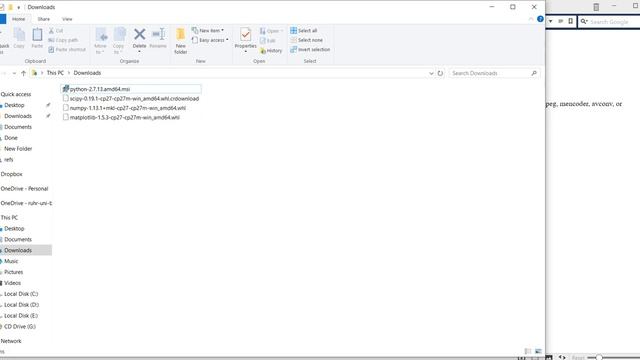Click the Move to icon
This screenshot has height=360, width=640.
click(101, 35)
